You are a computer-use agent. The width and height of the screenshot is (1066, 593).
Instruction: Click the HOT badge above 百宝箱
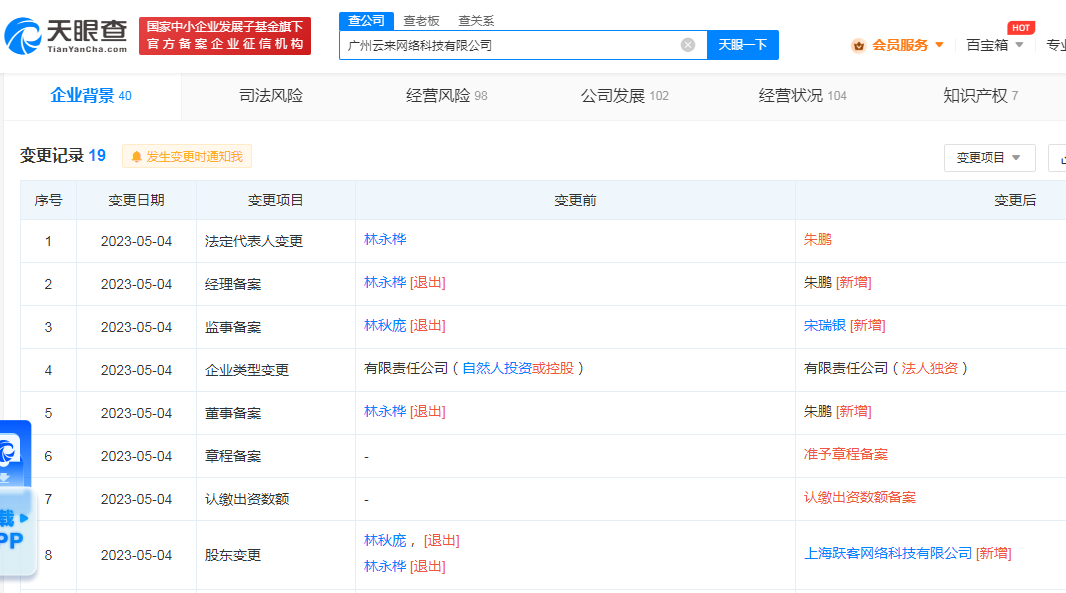pos(1020,28)
